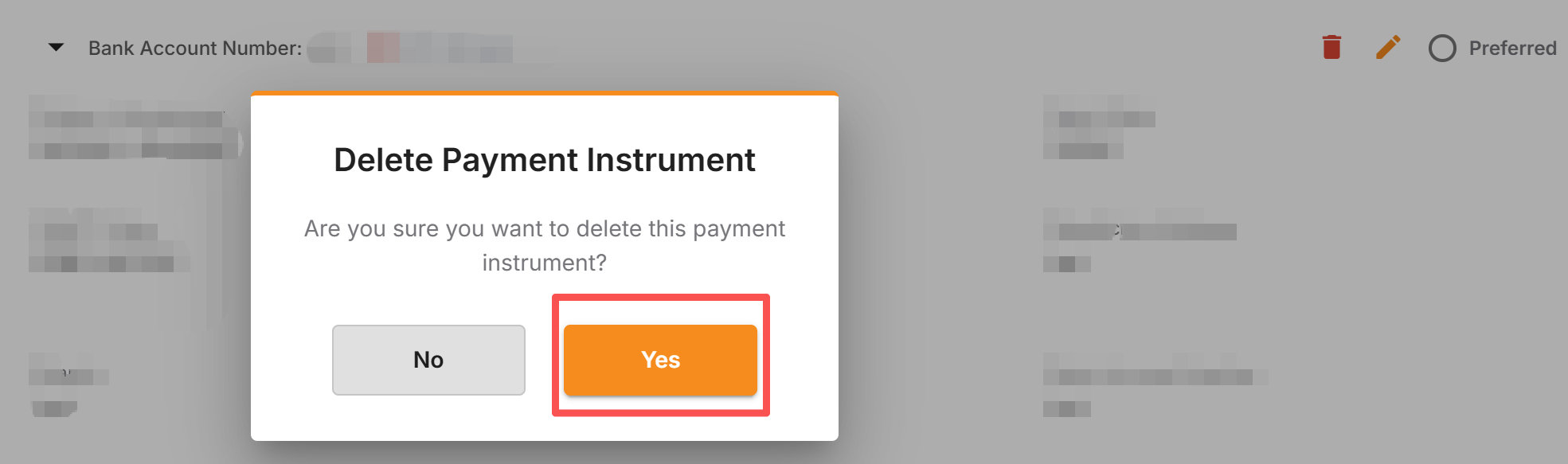Click the trash can next to the pencil
Viewport: 1568px width, 464px height.
tap(1331, 48)
